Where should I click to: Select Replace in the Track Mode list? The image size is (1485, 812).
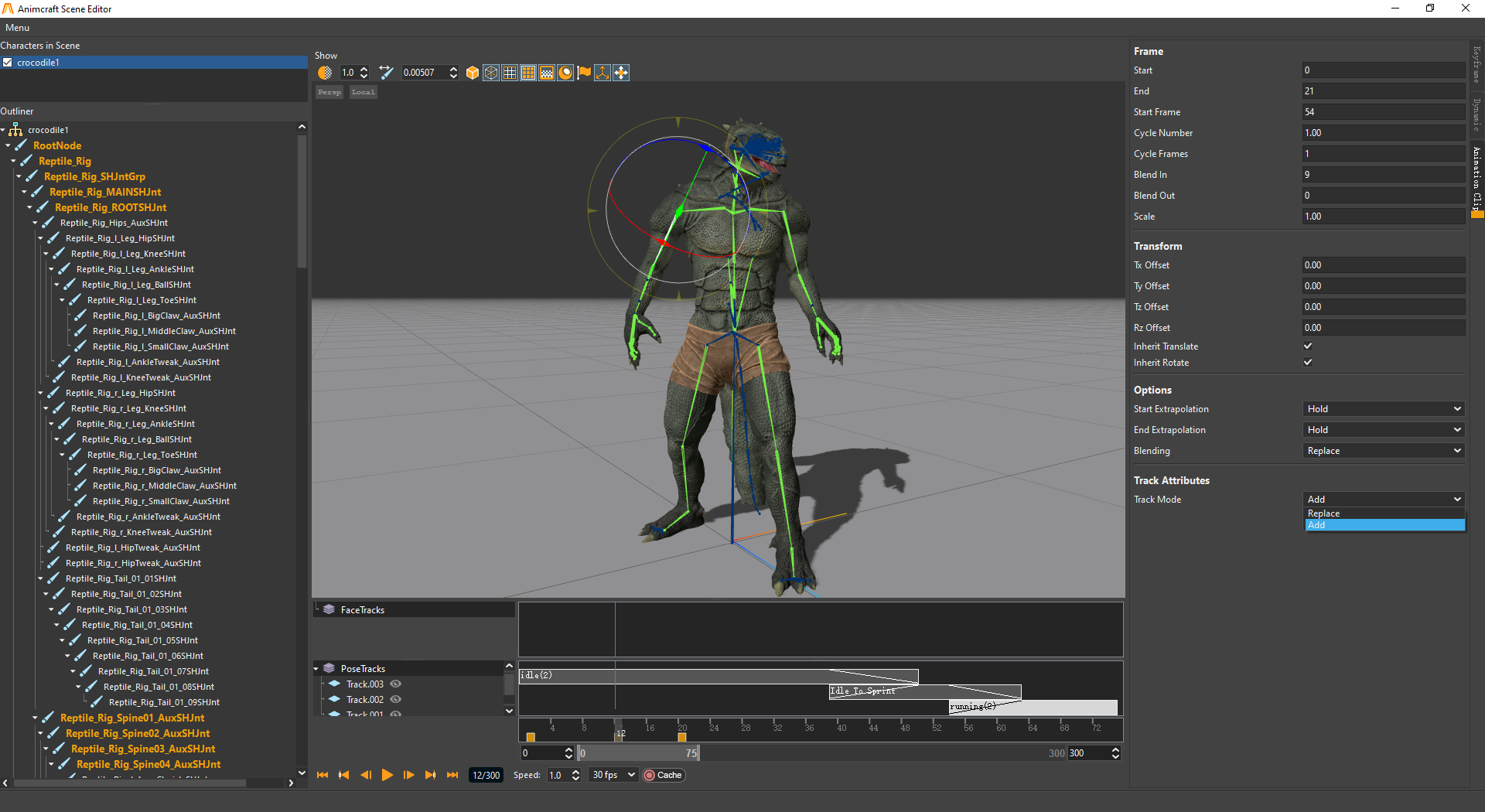pos(1323,513)
